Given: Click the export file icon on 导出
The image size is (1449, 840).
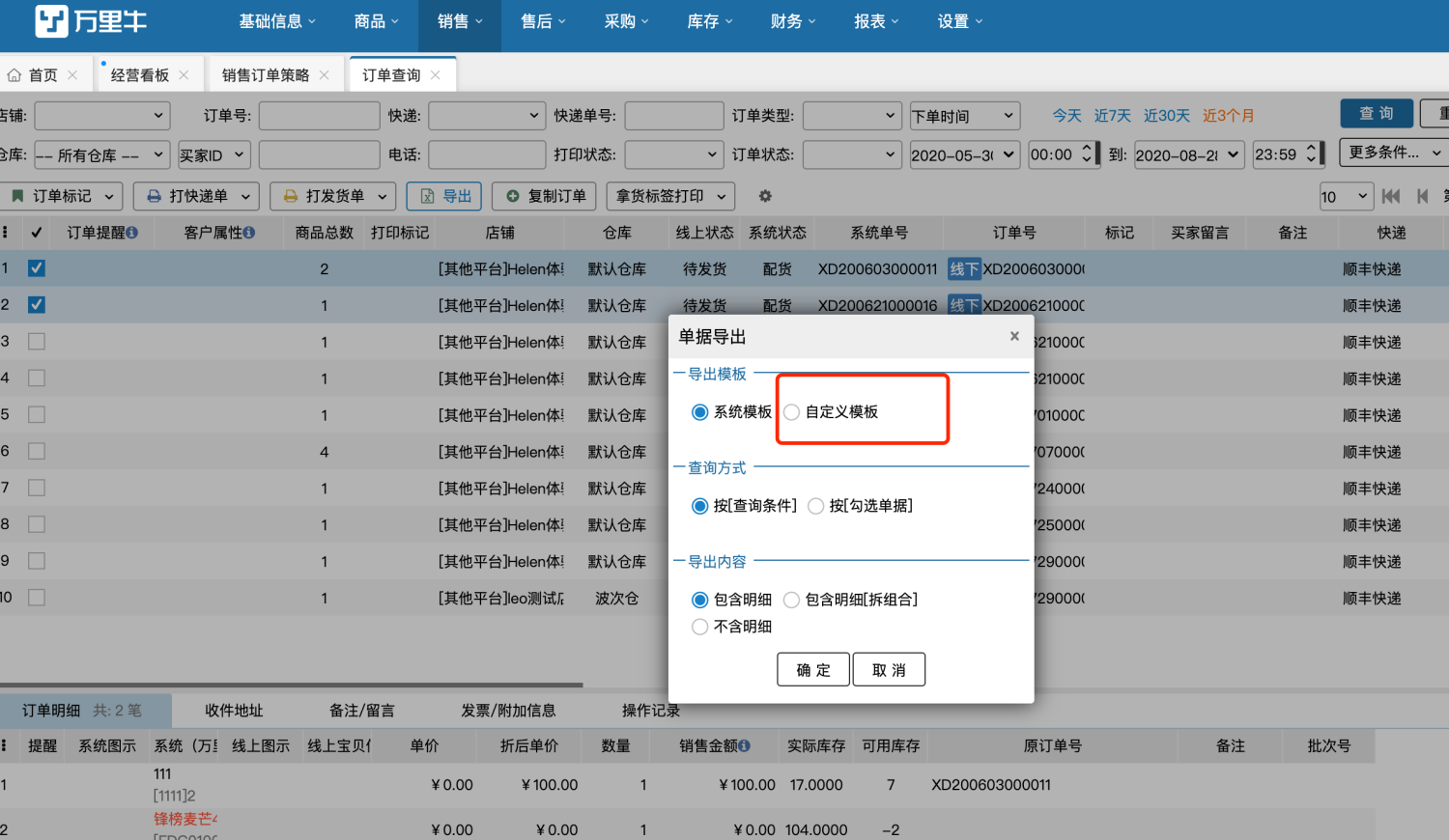Looking at the screenshot, I should (x=427, y=196).
